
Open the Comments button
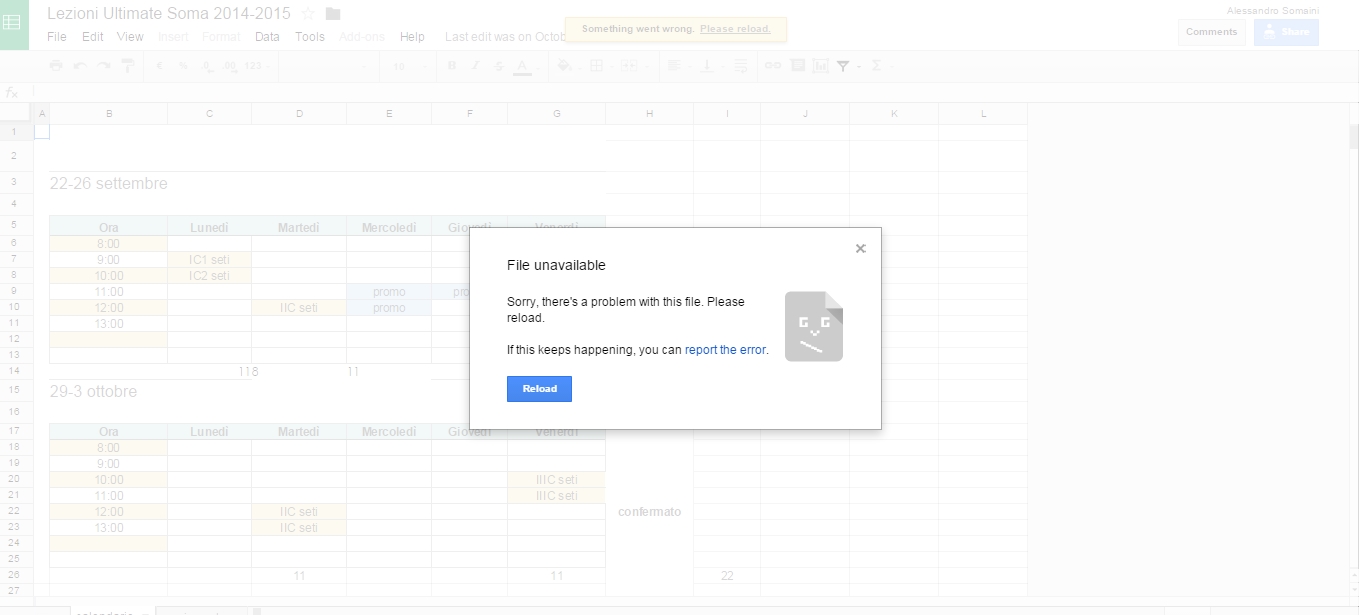[1211, 32]
